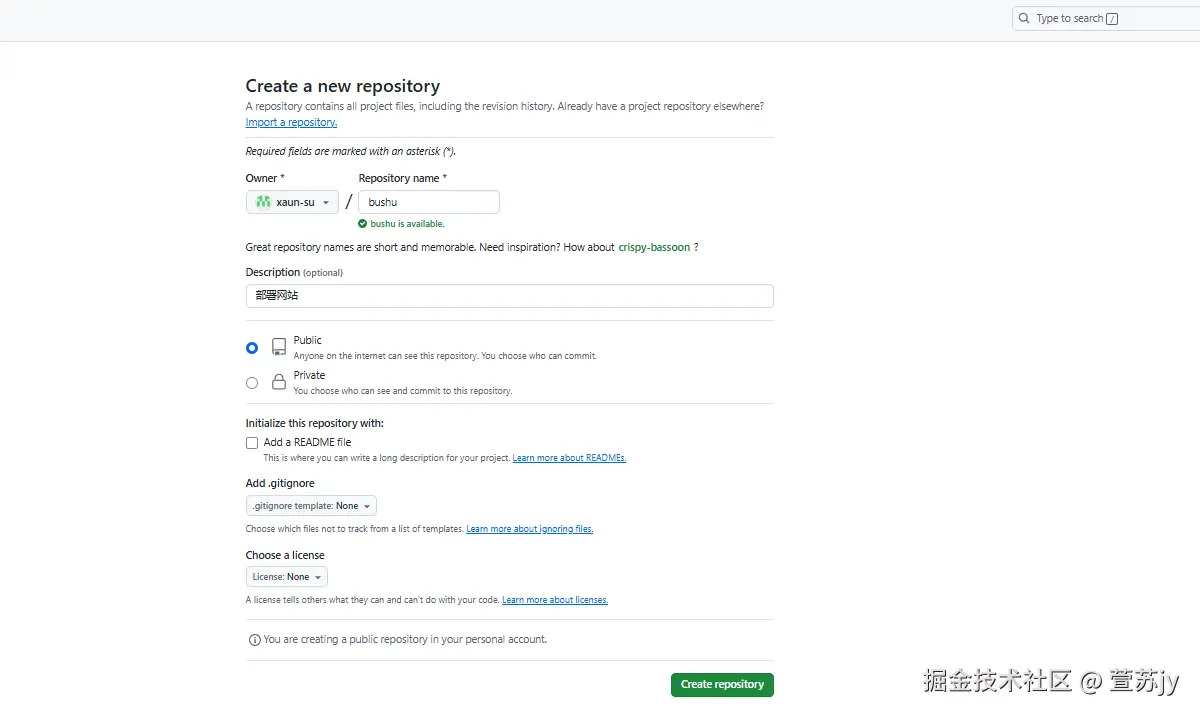Expand the .gitignore template dropdown
Image resolution: width=1200 pixels, height=716 pixels.
[x=311, y=506]
